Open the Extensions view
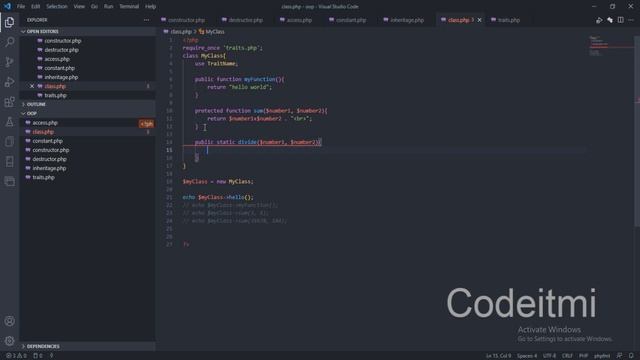 (9, 102)
